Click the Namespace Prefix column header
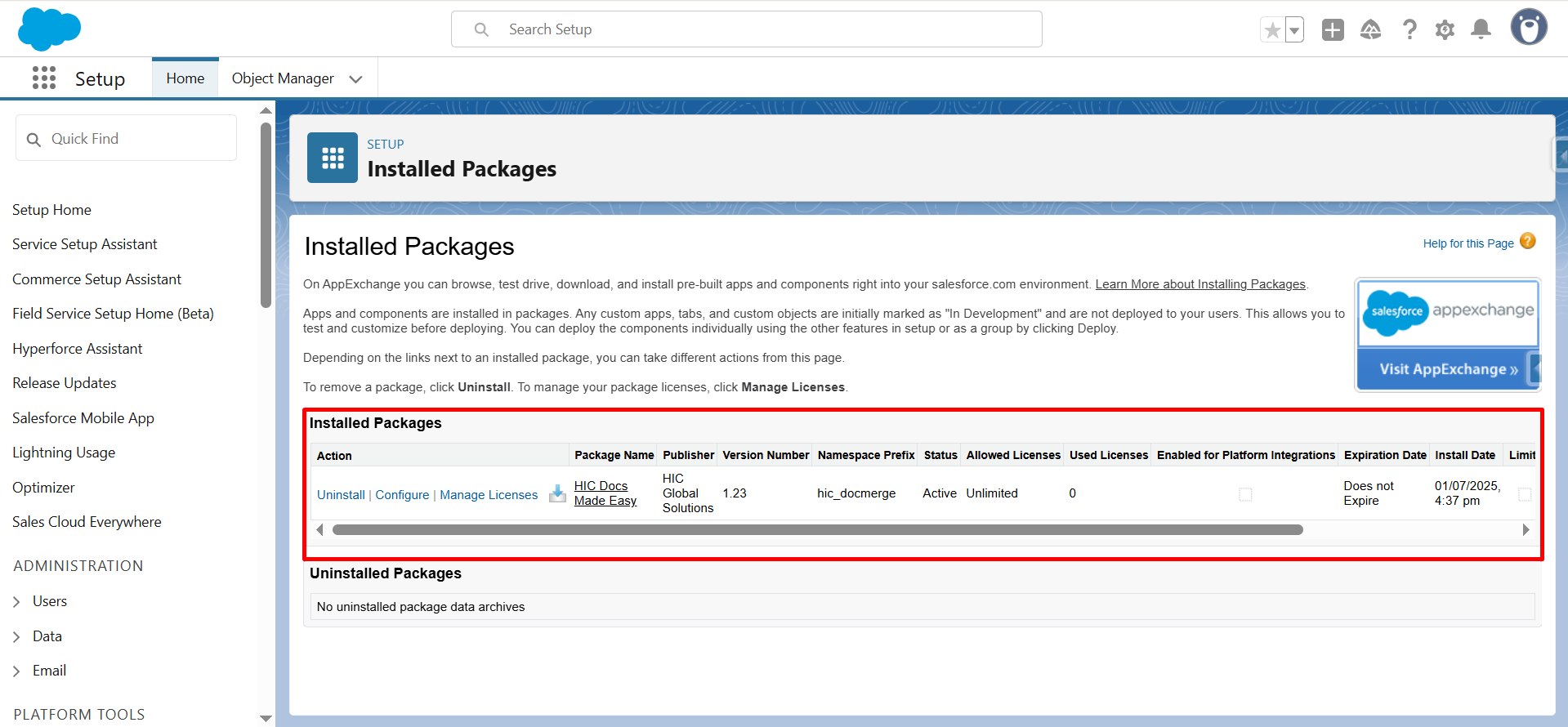1568x727 pixels. tap(866, 455)
